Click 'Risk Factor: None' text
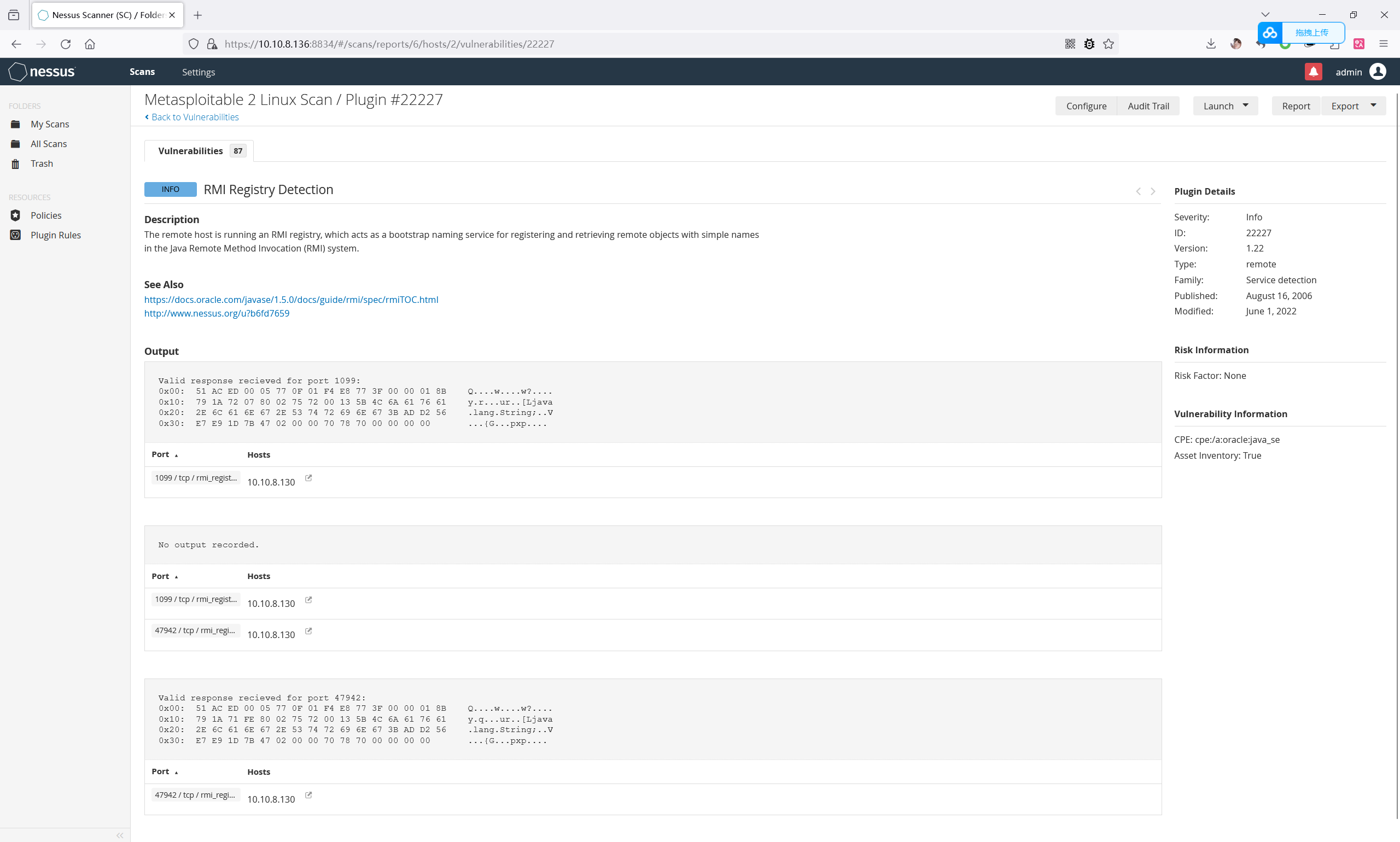 (x=1210, y=376)
